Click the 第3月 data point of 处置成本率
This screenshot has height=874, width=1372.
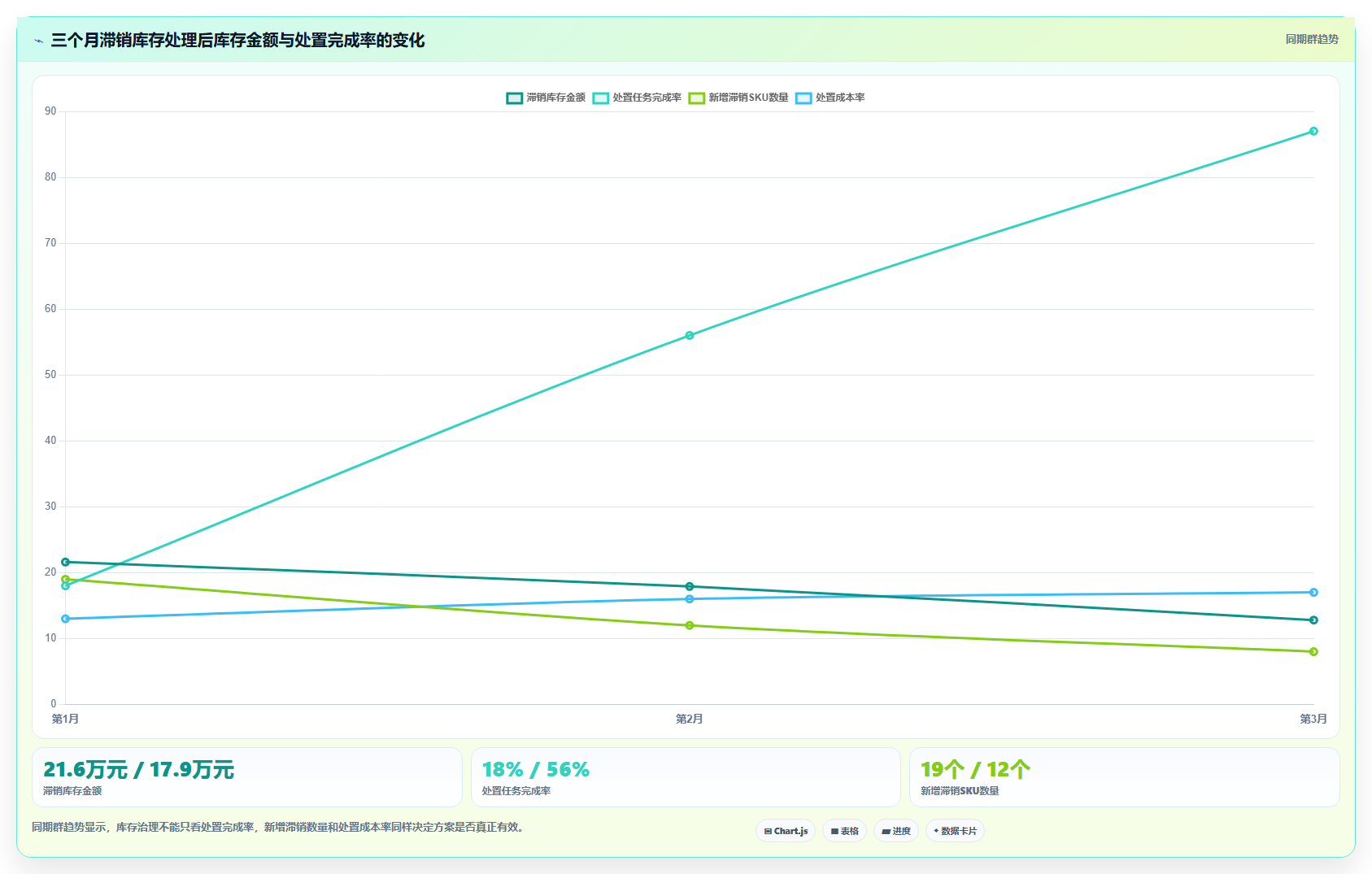pyautogui.click(x=1313, y=592)
